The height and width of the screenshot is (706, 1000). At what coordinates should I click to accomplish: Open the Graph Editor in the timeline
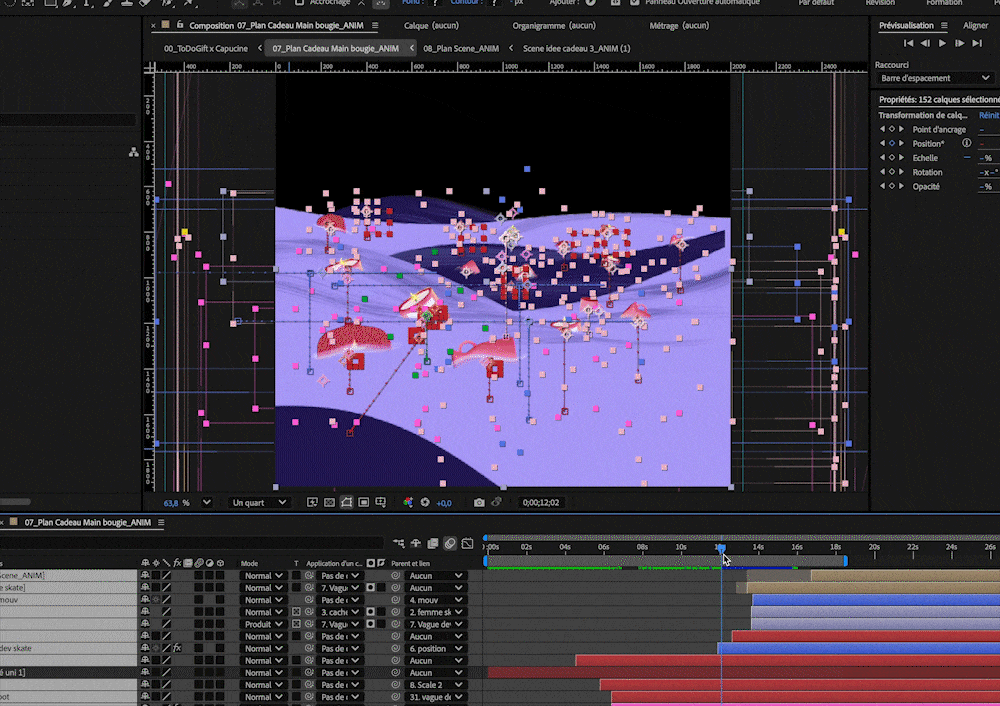tap(466, 544)
